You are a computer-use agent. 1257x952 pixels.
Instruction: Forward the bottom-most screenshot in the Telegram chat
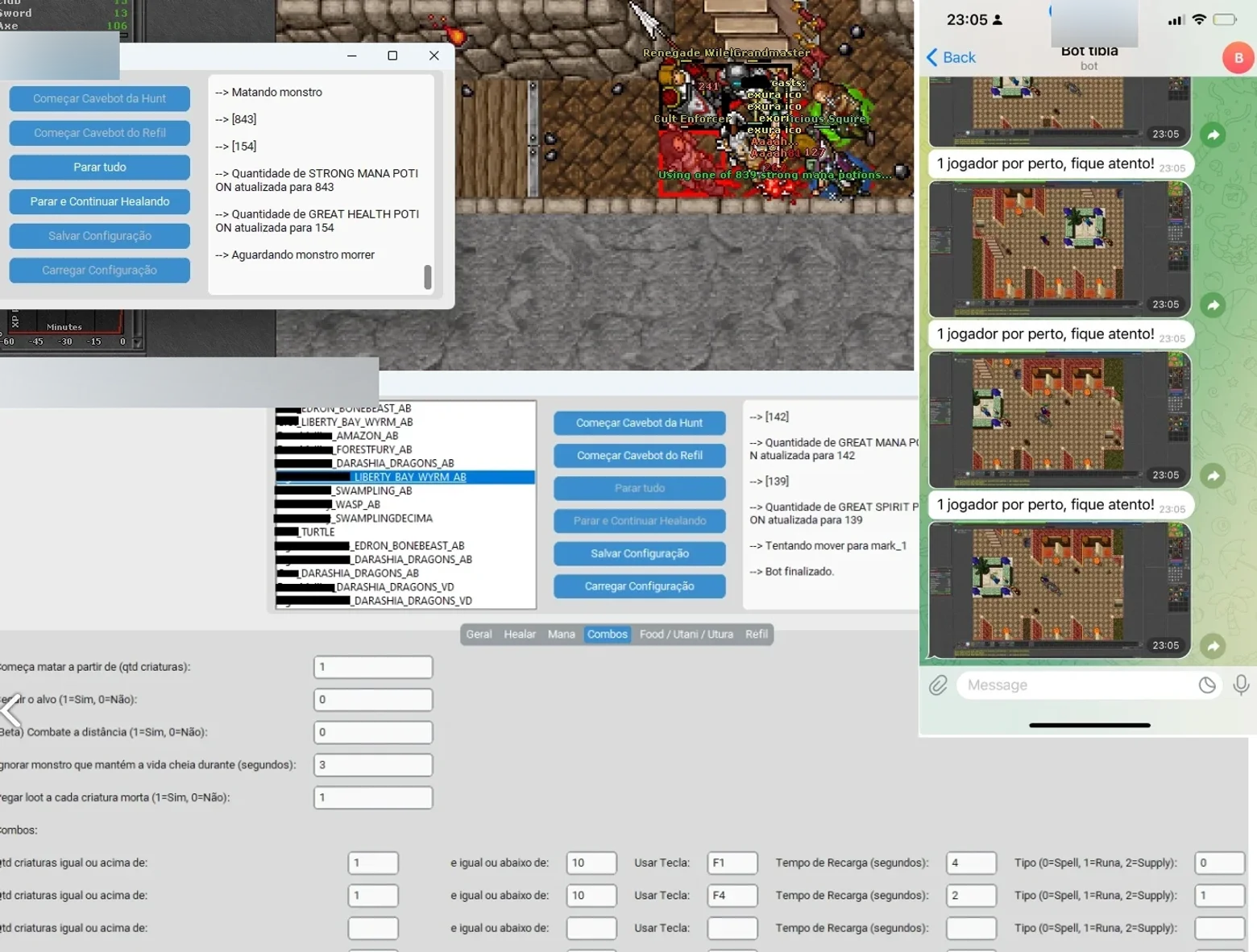(x=1213, y=646)
